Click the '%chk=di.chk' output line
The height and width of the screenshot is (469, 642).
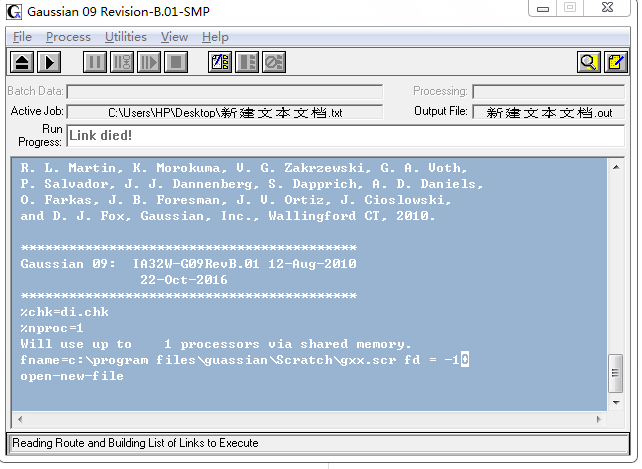click(x=64, y=312)
